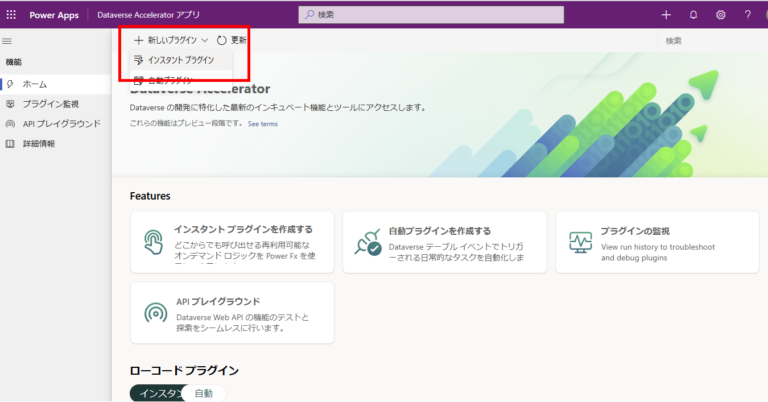Switch to the 自動 tab under ローコード プラグイン
The width and height of the screenshot is (768, 402).
[204, 393]
